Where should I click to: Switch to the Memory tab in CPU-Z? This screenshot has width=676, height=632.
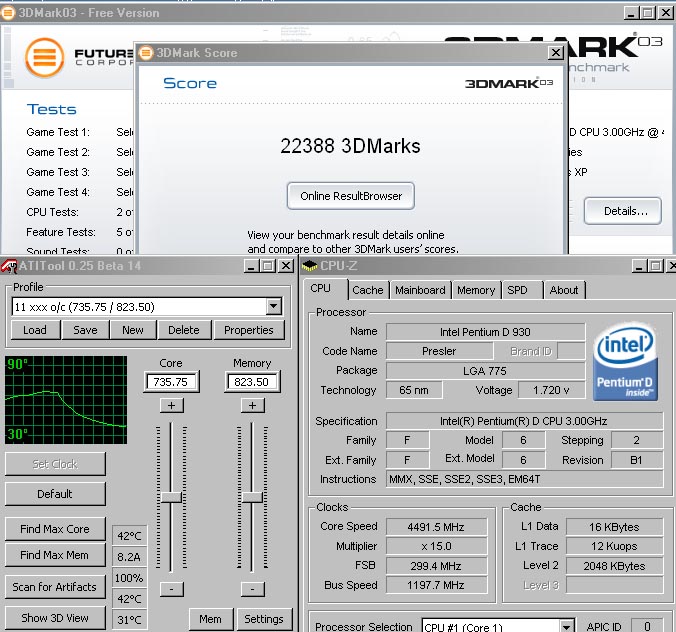pyautogui.click(x=476, y=290)
